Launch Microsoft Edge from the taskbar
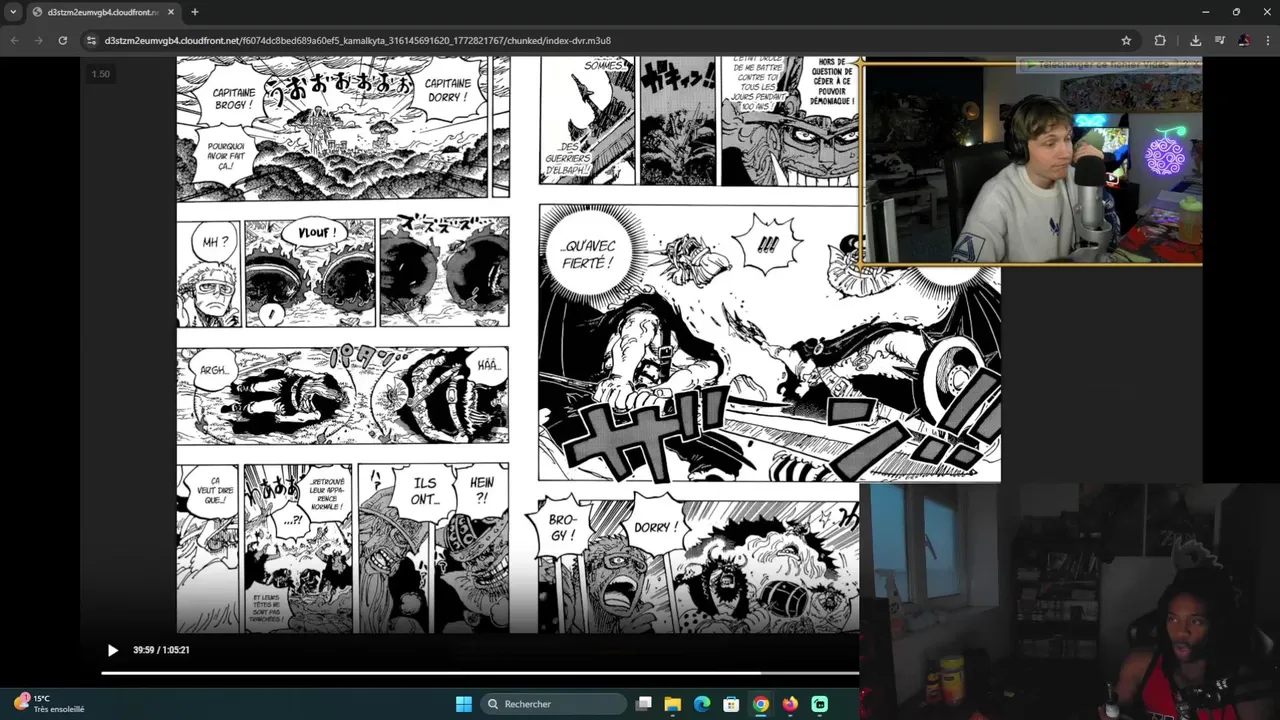Viewport: 1280px width, 720px height. (x=702, y=704)
